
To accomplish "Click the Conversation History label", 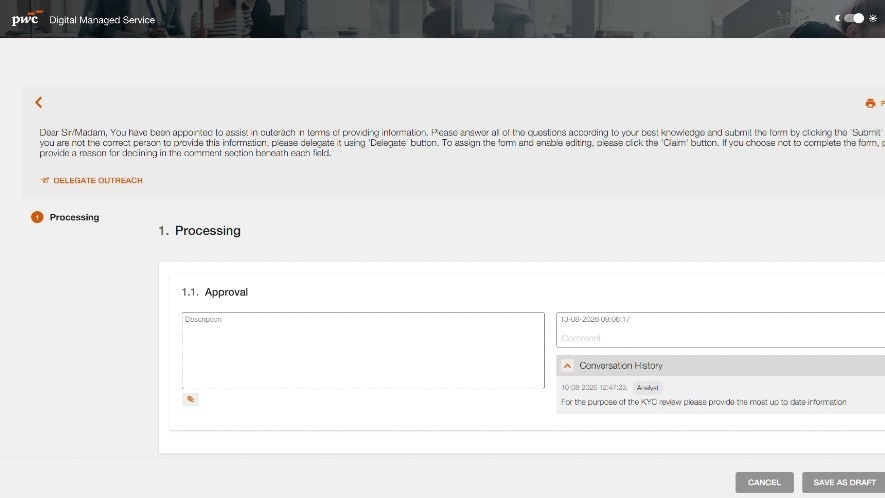I will (621, 366).
